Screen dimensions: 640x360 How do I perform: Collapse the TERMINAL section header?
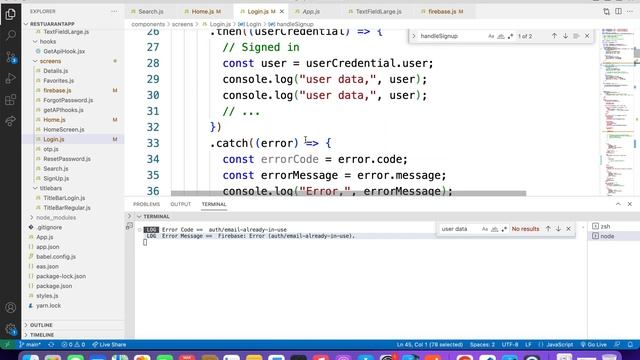click(x=156, y=216)
